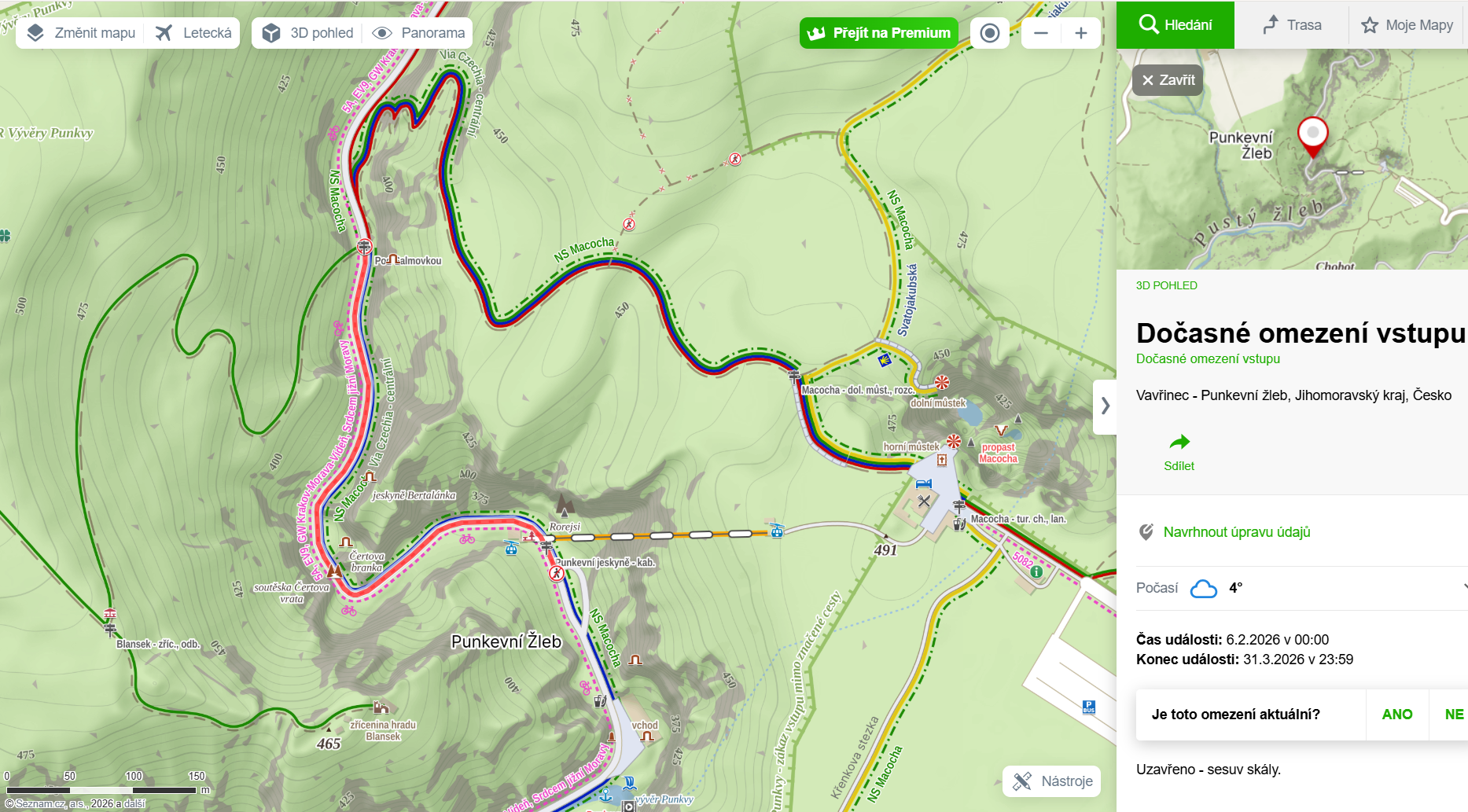Image resolution: width=1468 pixels, height=812 pixels.
Task: Click the locate my position button
Action: click(990, 33)
